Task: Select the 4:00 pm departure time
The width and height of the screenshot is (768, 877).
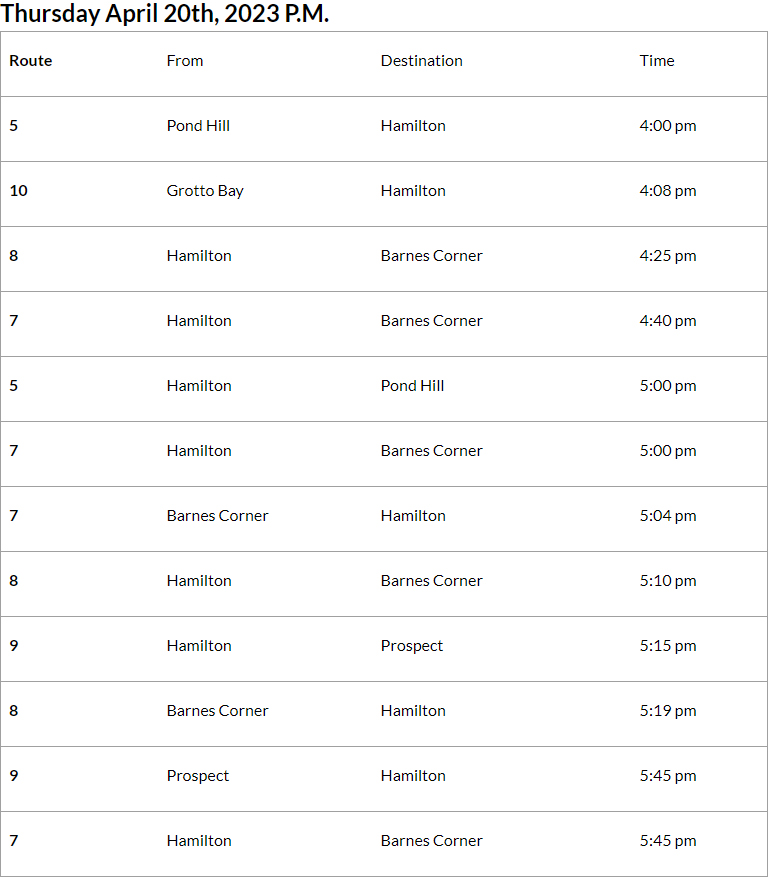Action: 668,126
